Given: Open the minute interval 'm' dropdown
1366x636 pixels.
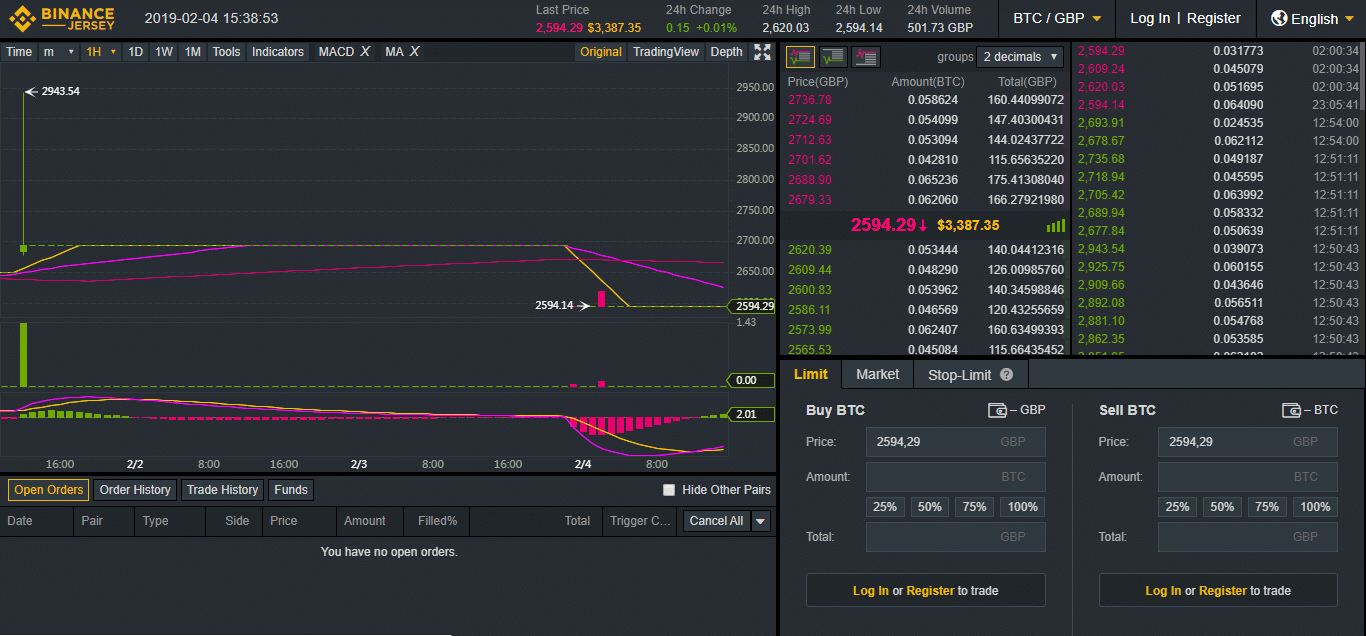Looking at the screenshot, I should tap(59, 52).
